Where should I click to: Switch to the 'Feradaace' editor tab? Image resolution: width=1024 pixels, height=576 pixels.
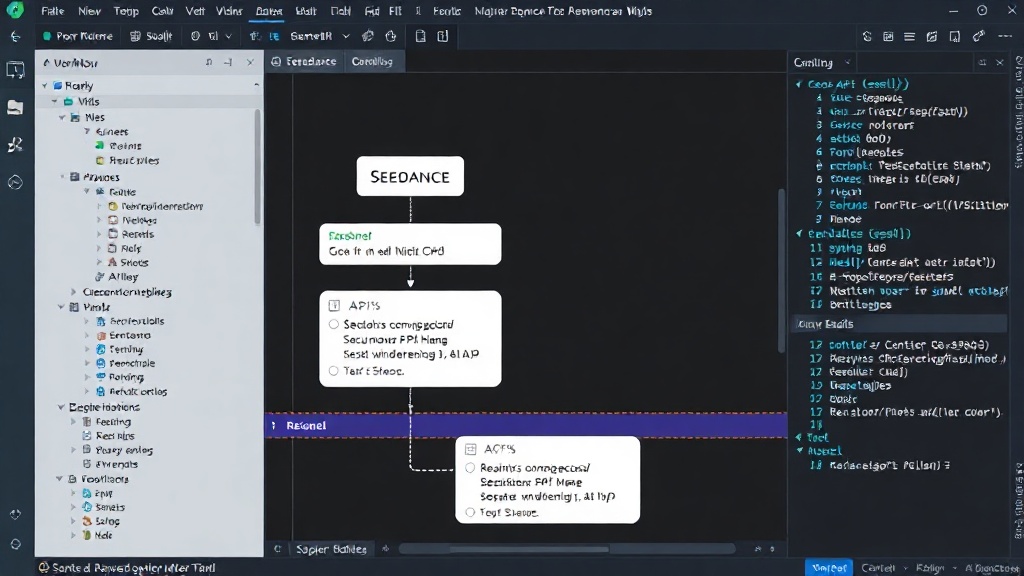(304, 61)
